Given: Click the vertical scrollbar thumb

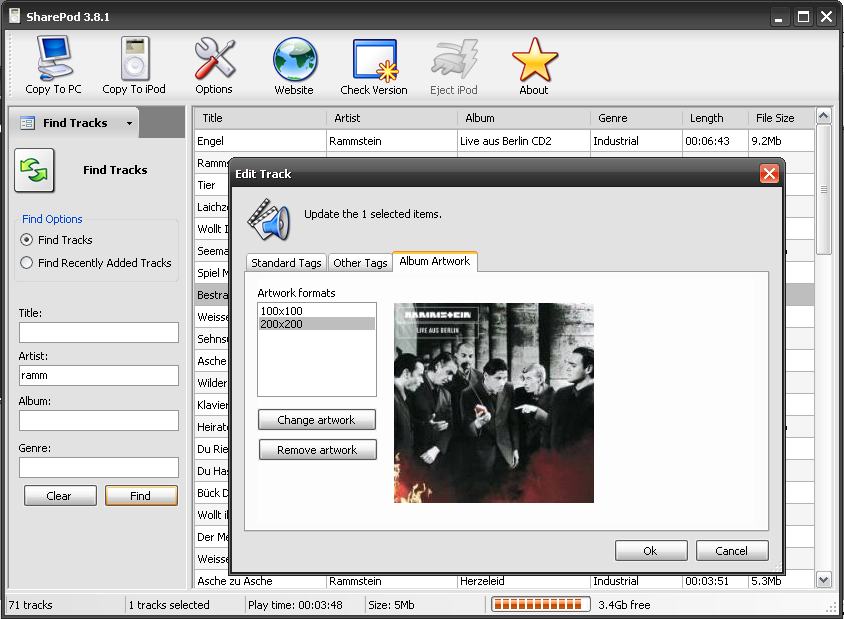Looking at the screenshot, I should 823,189.
